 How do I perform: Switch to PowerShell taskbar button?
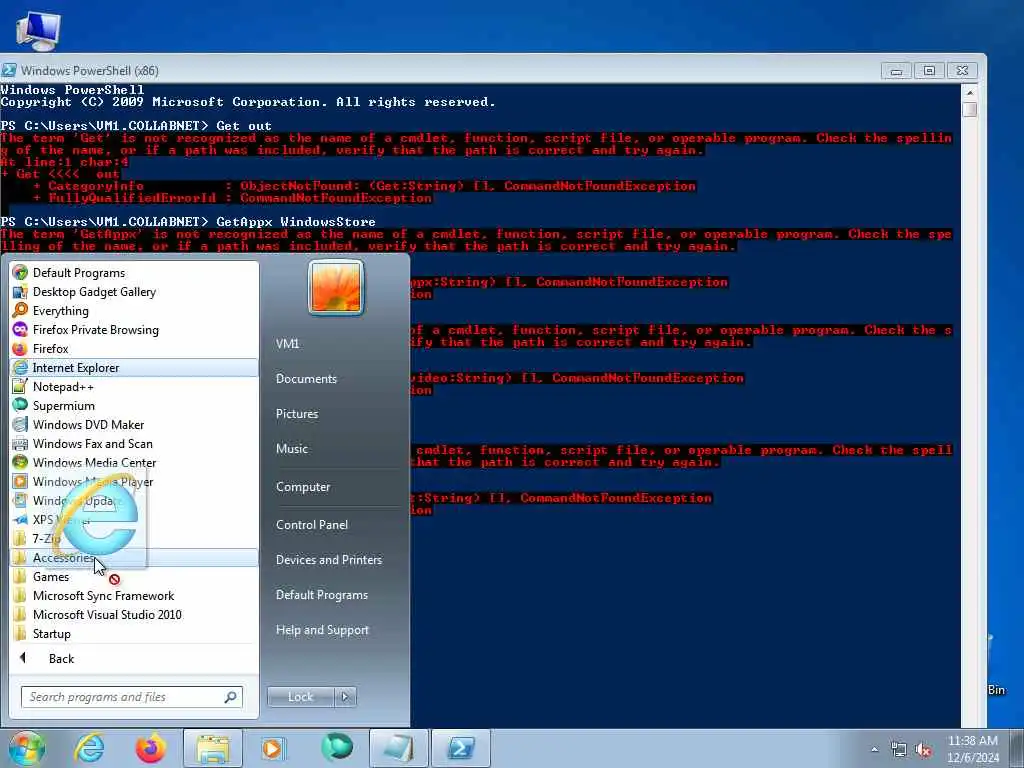(x=460, y=748)
